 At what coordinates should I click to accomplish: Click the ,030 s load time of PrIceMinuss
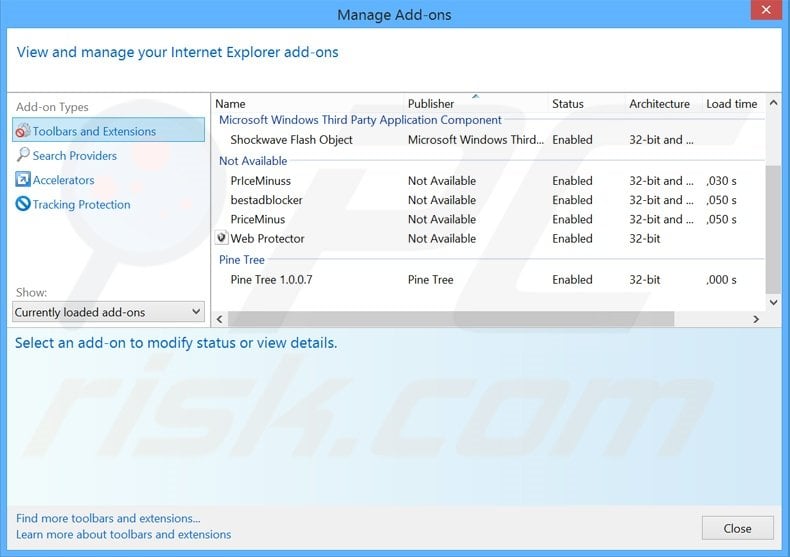[x=721, y=180]
